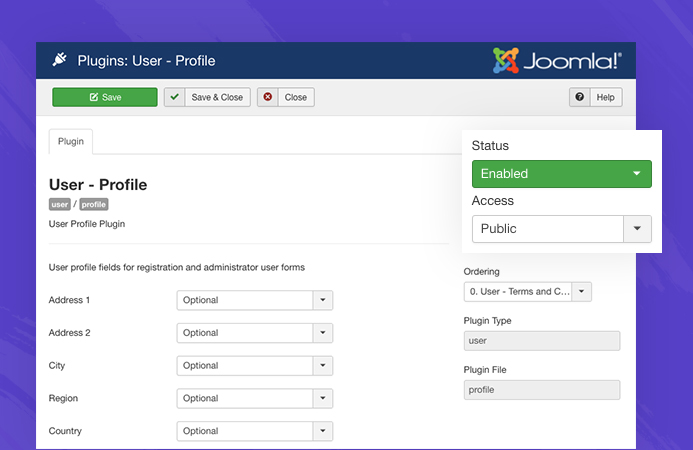Screen dimensions: 693x450
Task: Click the checkmark icon beside Save & Close
Action: (x=175, y=97)
